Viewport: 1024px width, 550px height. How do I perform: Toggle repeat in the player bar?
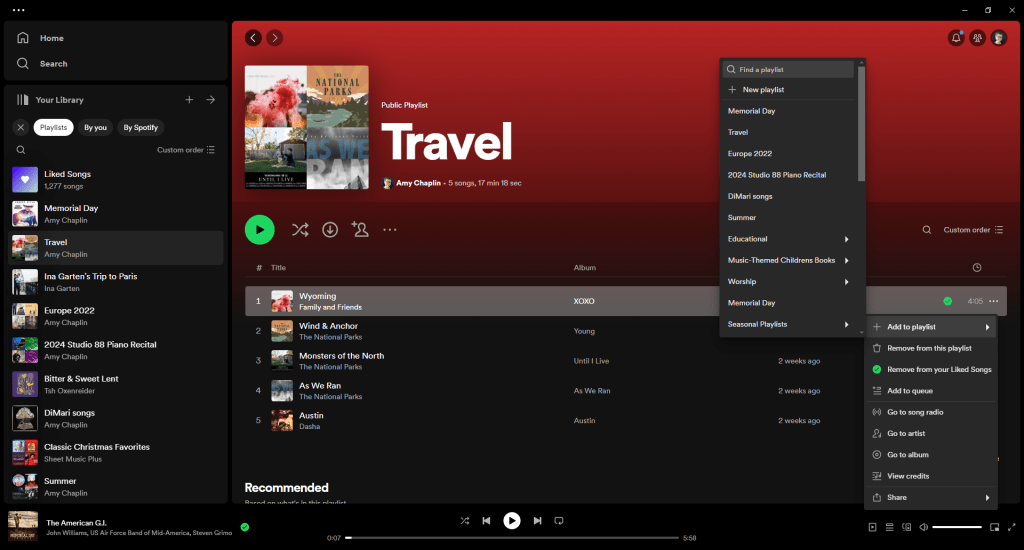(x=559, y=521)
